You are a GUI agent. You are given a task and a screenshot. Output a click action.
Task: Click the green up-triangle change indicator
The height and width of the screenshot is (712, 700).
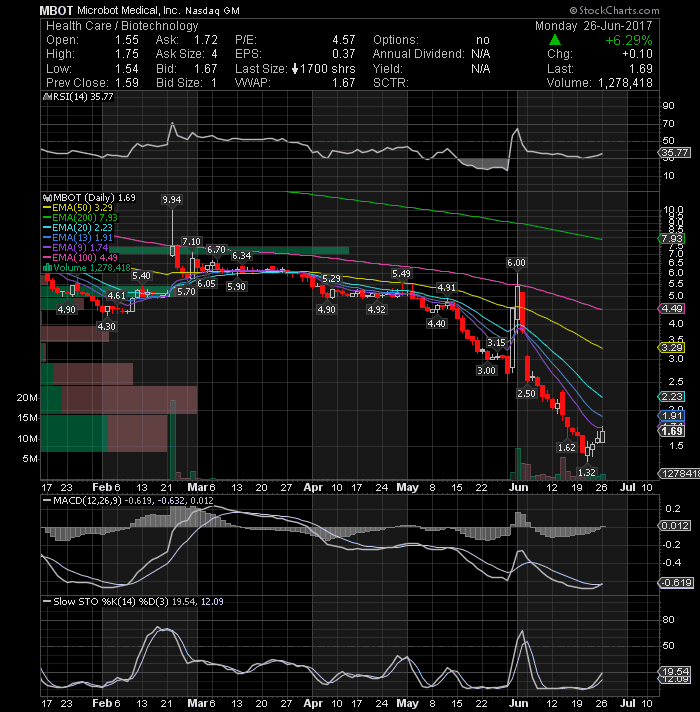tap(555, 40)
